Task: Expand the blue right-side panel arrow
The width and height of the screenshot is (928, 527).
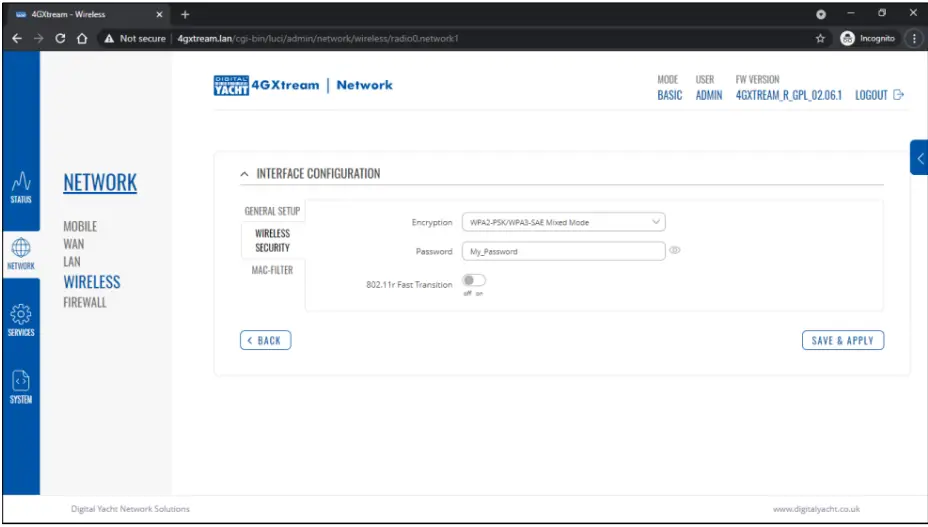Action: [x=919, y=158]
